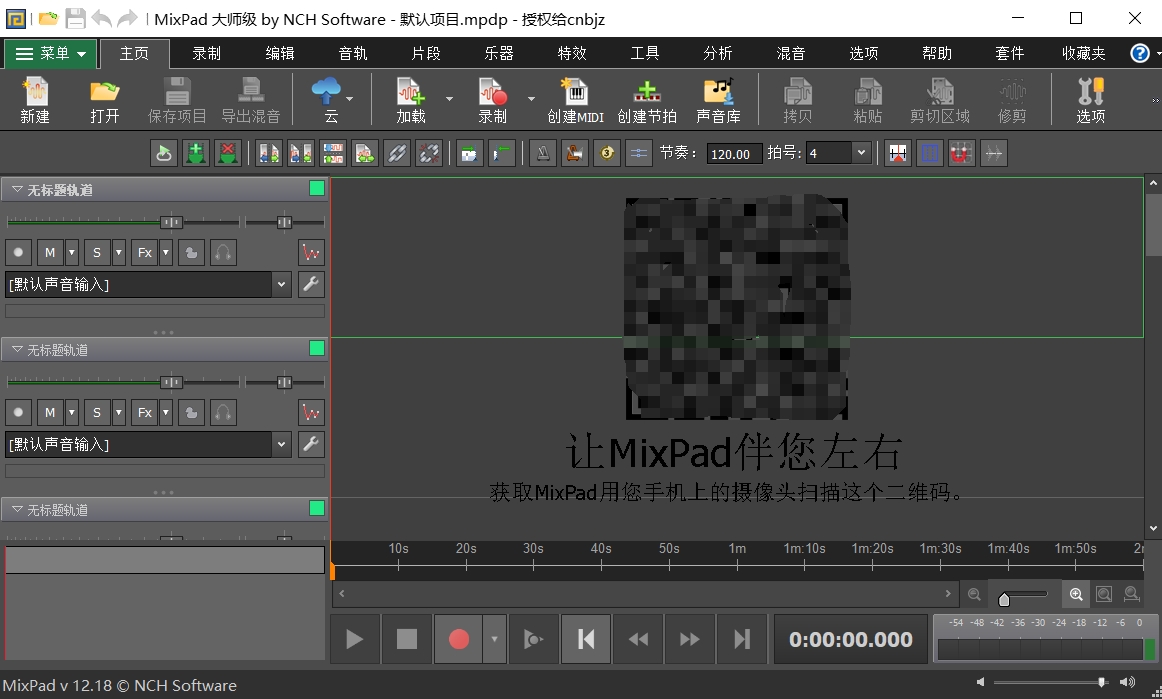Screen dimensions: 1162x699
Task: Switch to the 特效 tab
Action: click(572, 53)
